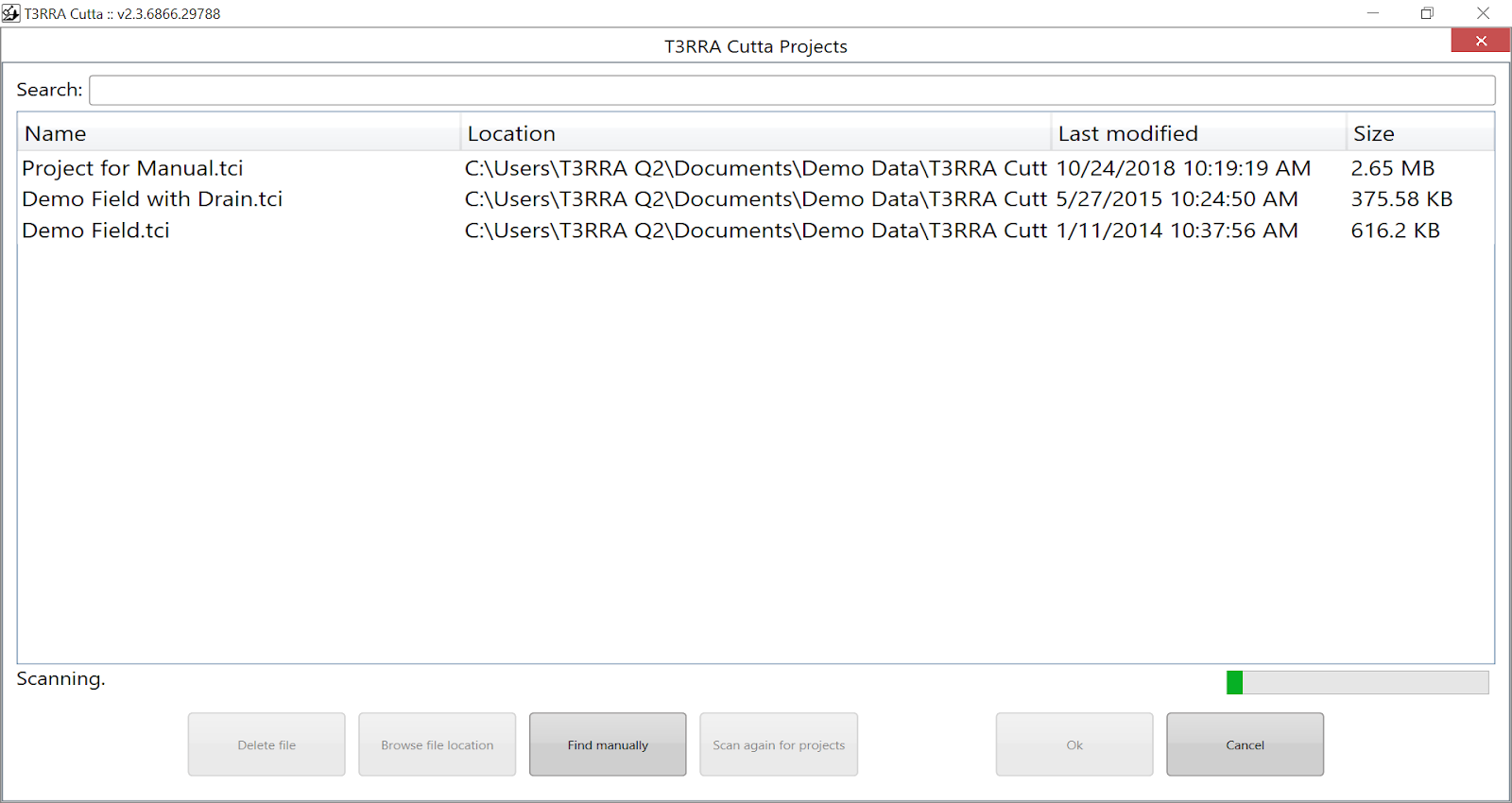Click the 616.2 KB size cell

(x=1395, y=231)
